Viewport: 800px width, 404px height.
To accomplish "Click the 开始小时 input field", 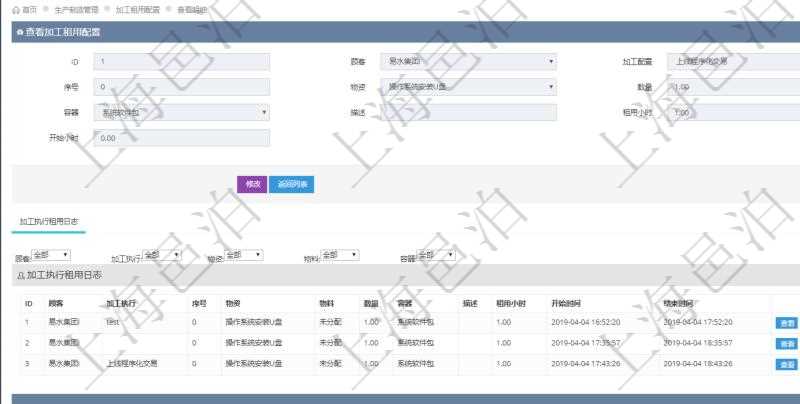I will pos(181,138).
